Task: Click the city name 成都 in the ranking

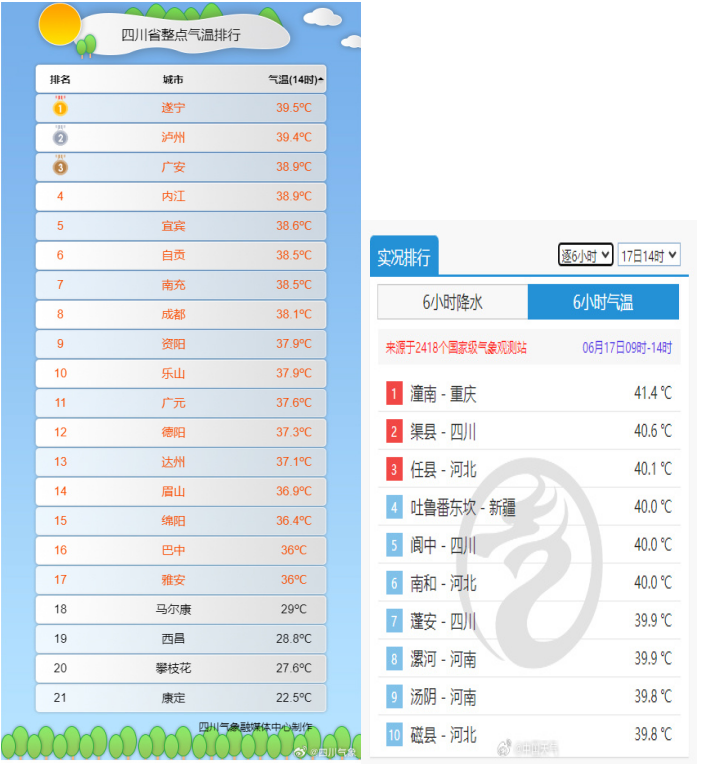Action: pos(173,314)
